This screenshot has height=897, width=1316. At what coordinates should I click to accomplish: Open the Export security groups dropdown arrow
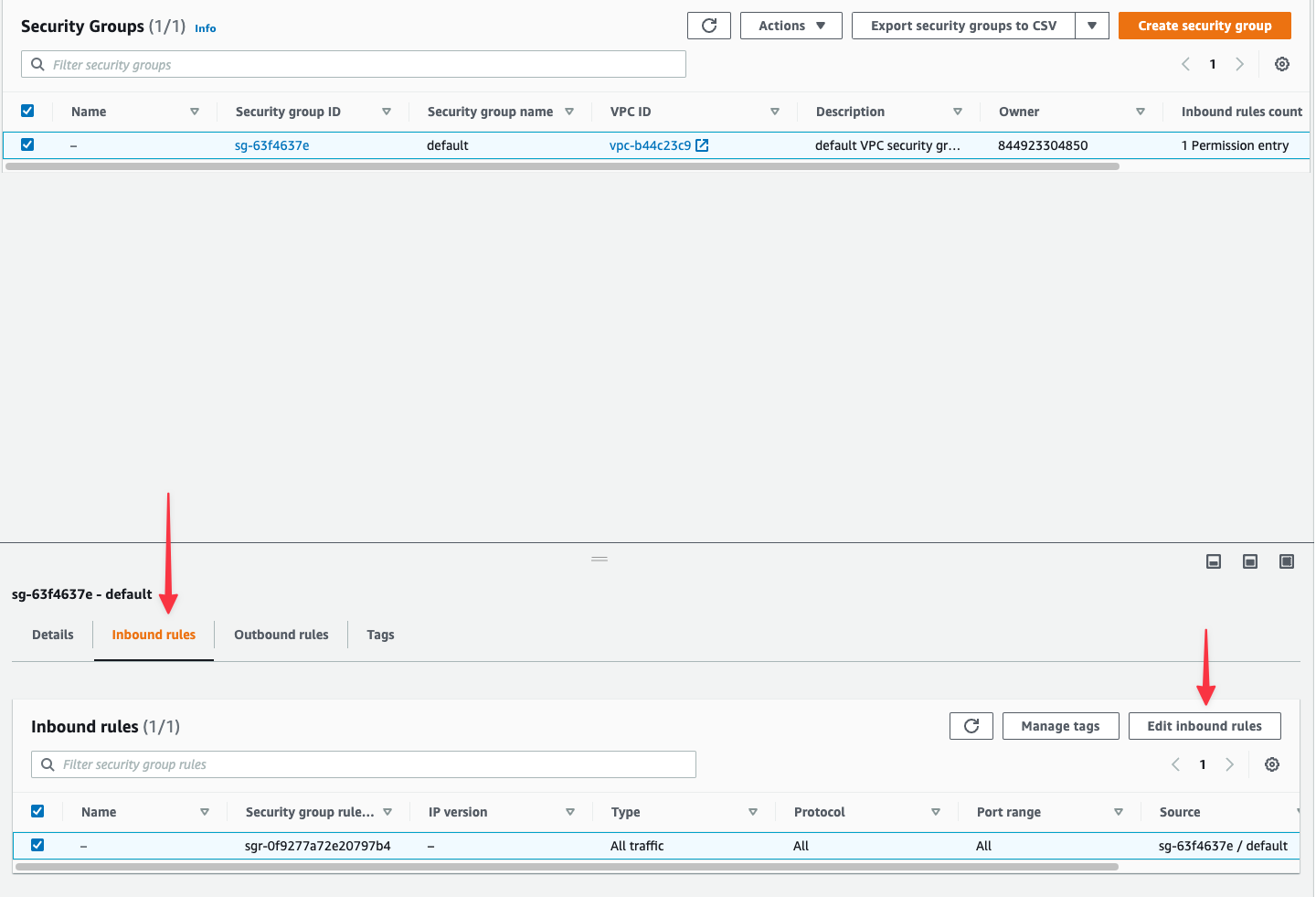[1092, 25]
